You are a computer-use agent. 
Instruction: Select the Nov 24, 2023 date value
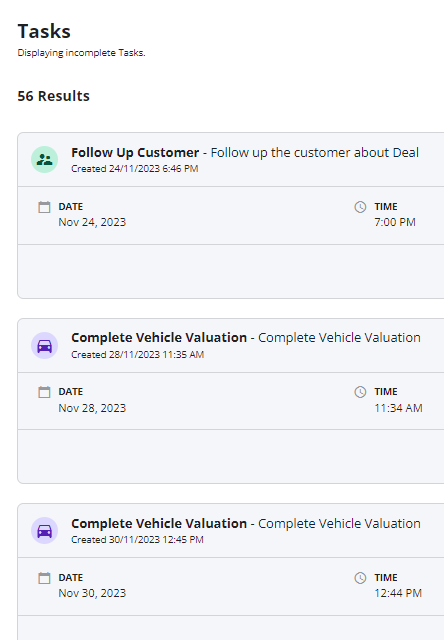[92, 222]
